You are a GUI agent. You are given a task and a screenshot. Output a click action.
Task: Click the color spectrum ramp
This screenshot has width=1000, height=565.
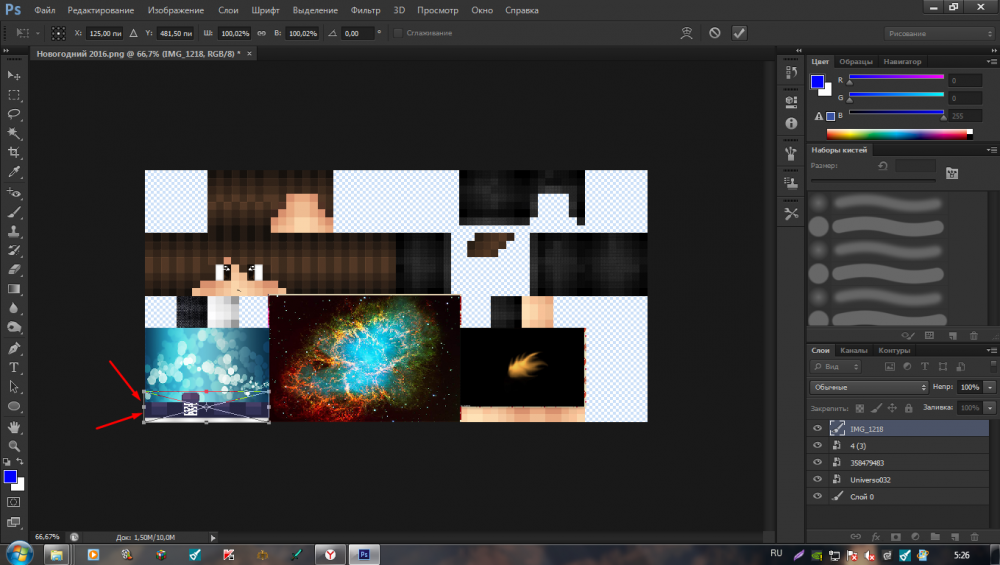[x=899, y=134]
